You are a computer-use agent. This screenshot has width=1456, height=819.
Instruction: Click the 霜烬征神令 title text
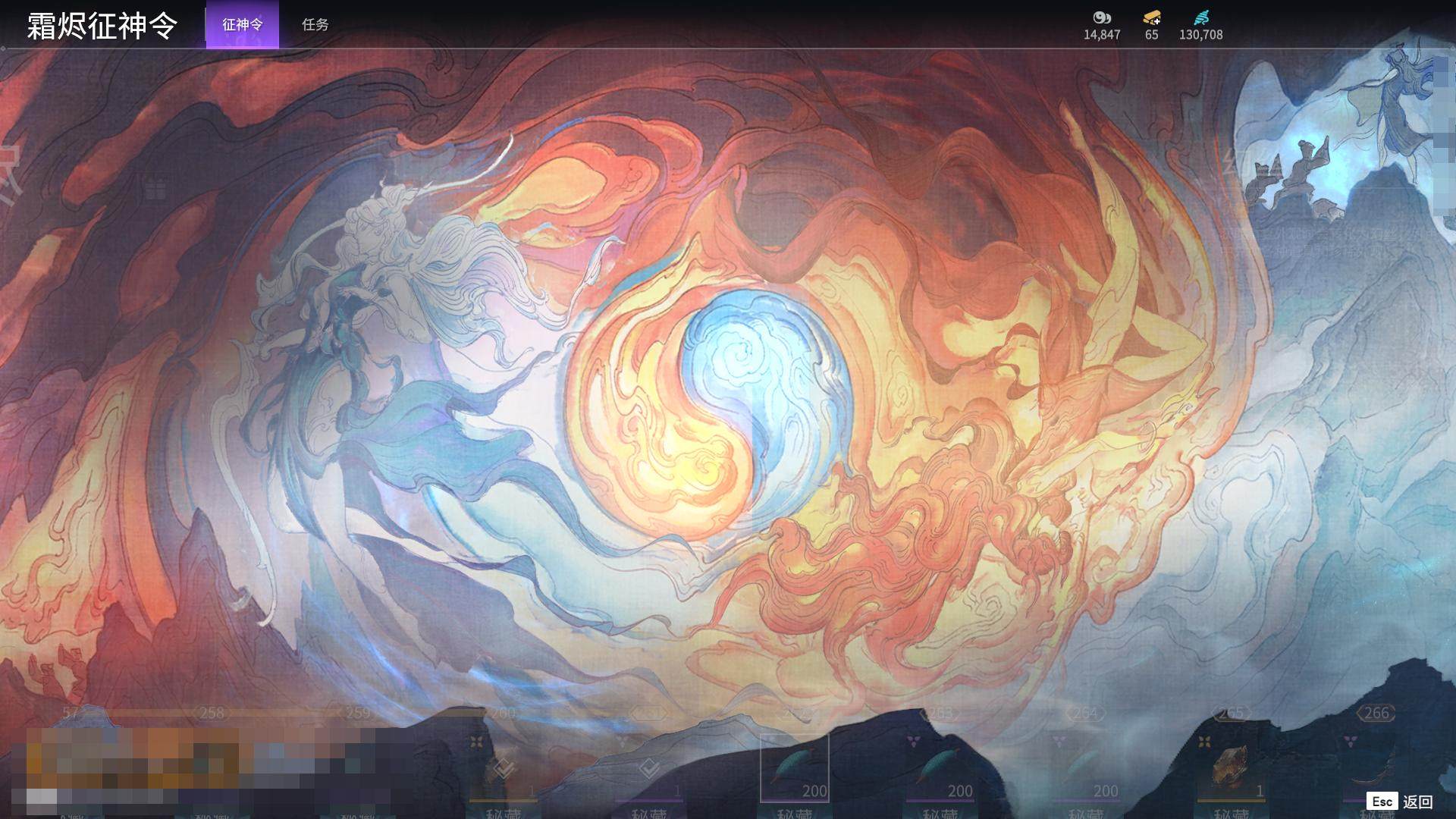pyautogui.click(x=102, y=25)
